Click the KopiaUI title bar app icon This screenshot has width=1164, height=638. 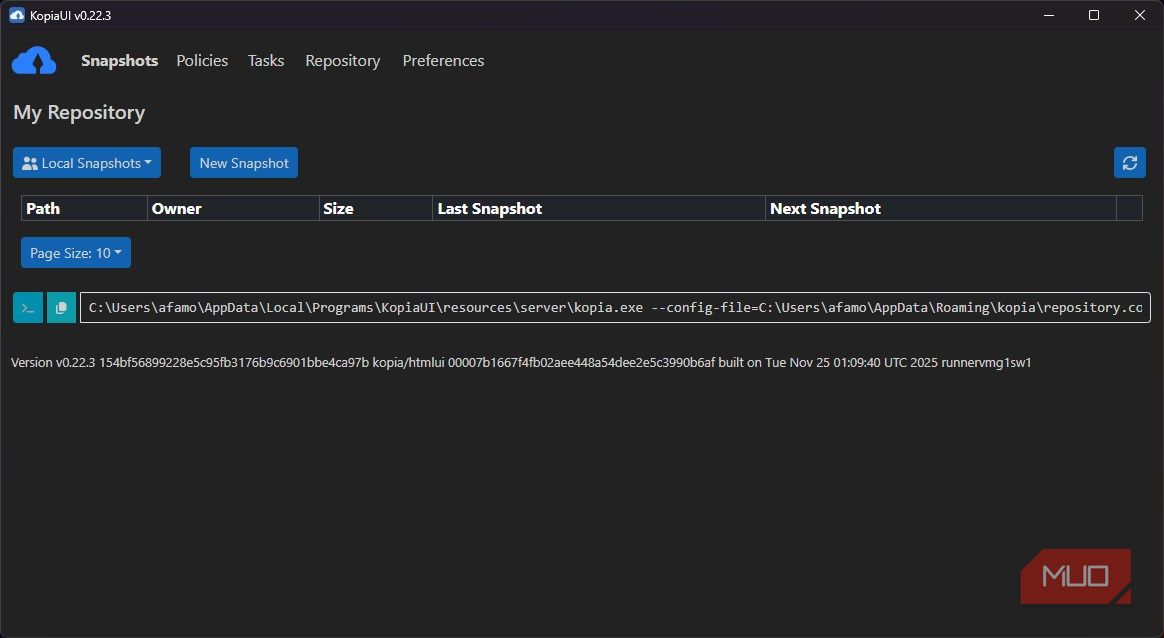click(16, 16)
